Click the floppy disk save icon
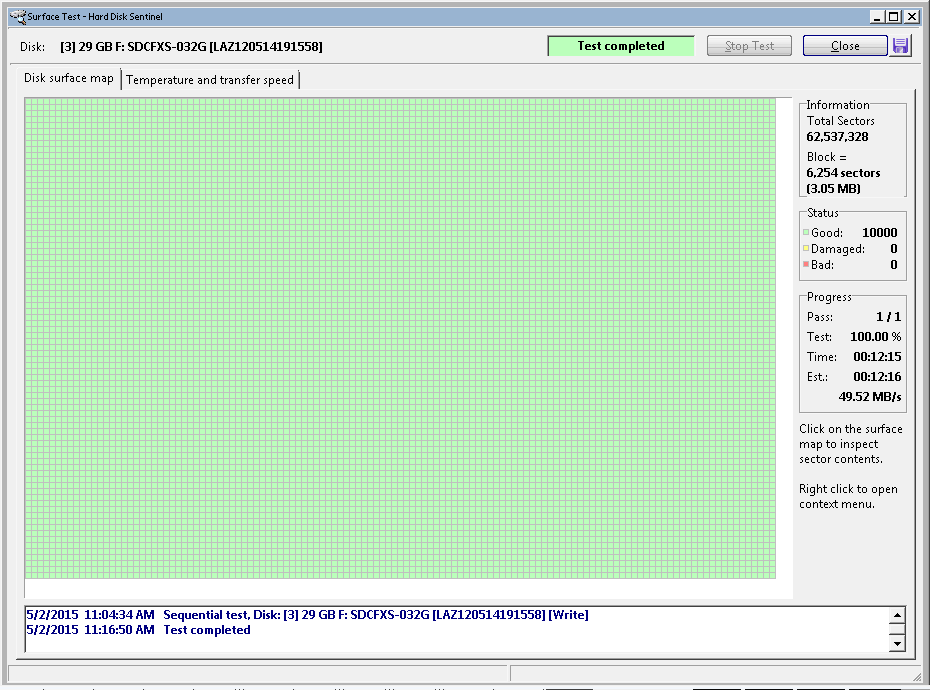Viewport: 930px width, 690px height. click(901, 46)
